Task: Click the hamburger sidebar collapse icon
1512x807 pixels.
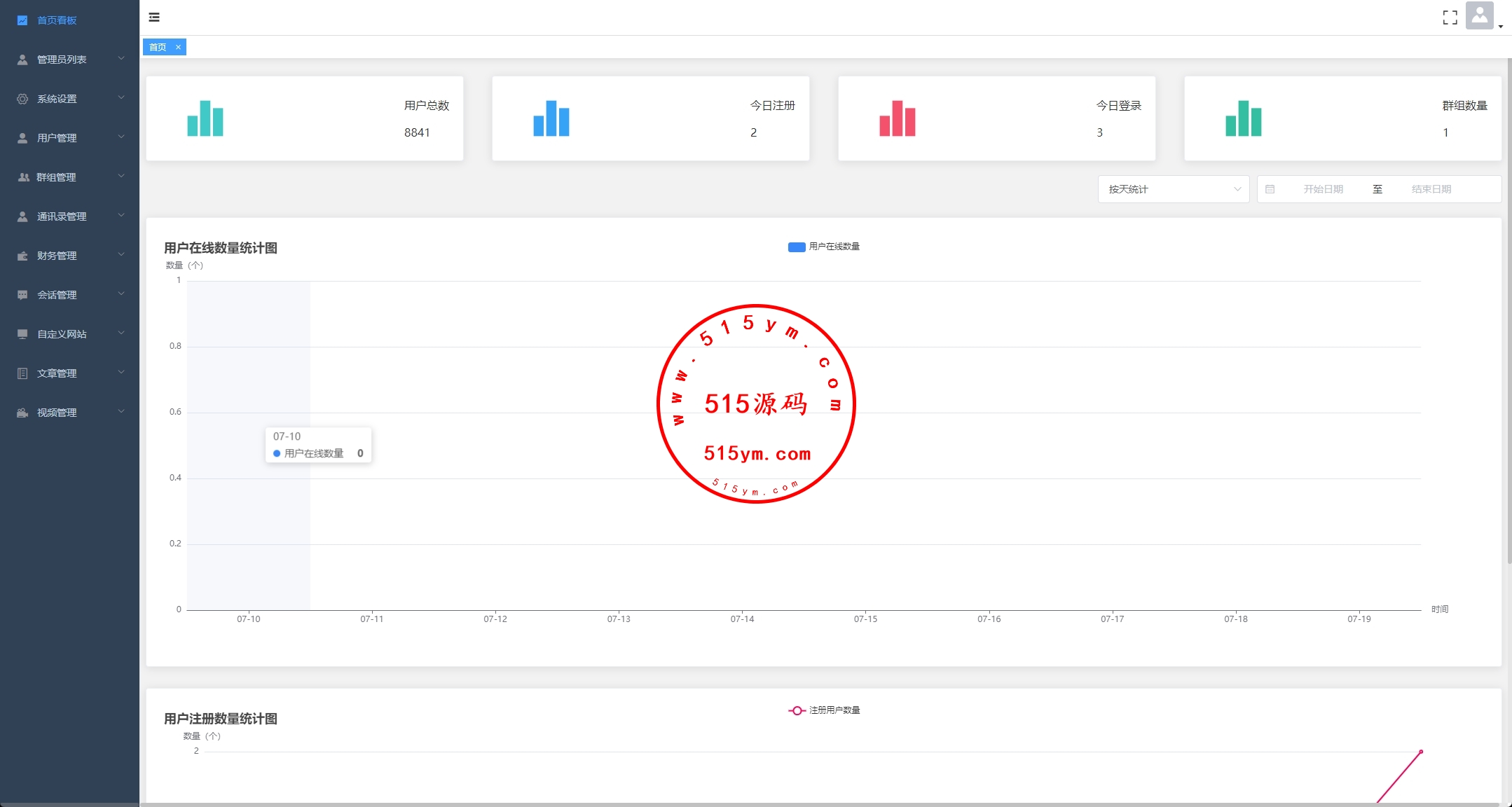Action: [x=154, y=18]
